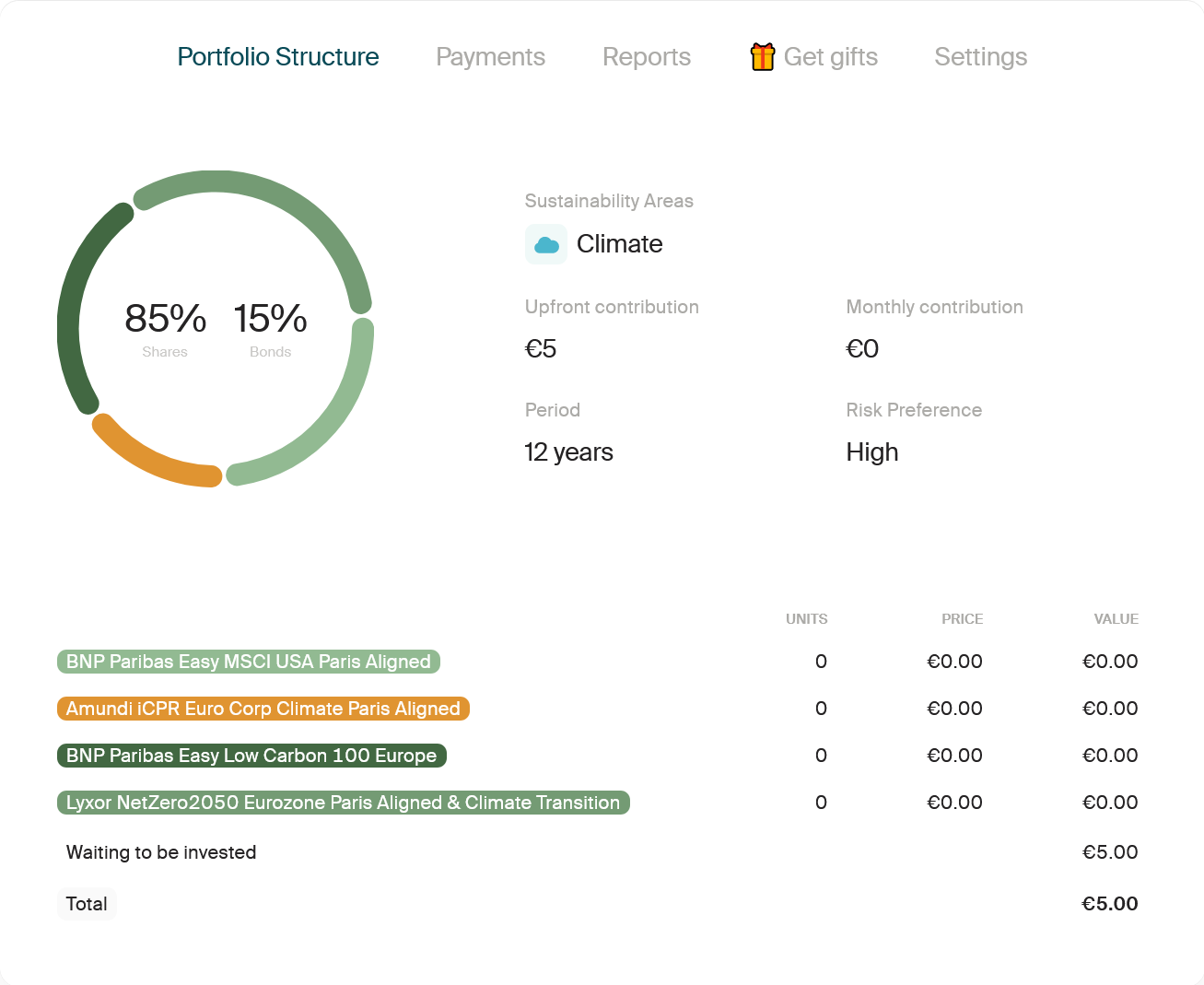
Task: Click the price for BNP Paribas MSCI USA fund
Action: coord(954,662)
